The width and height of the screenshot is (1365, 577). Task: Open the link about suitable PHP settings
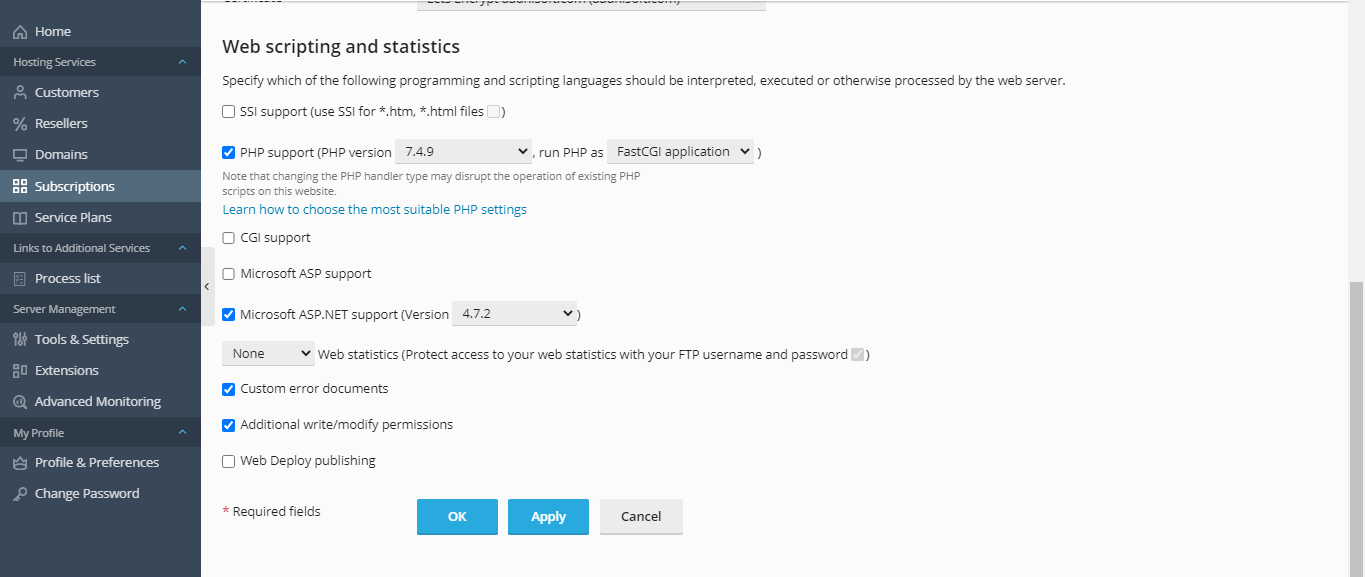pyautogui.click(x=374, y=210)
